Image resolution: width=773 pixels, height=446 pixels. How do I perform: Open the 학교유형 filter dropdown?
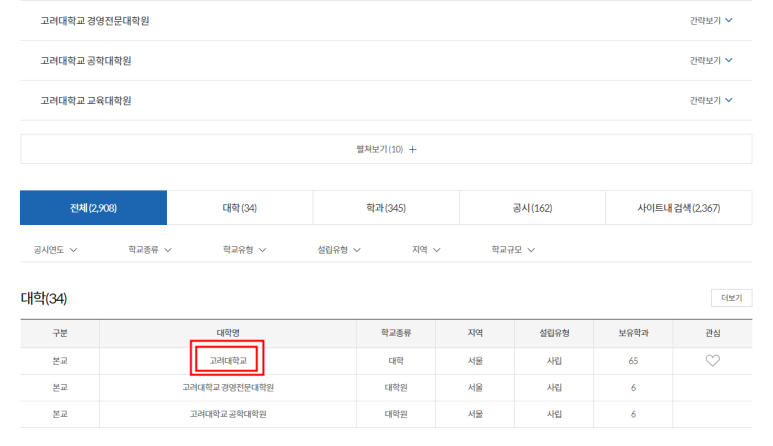point(245,250)
